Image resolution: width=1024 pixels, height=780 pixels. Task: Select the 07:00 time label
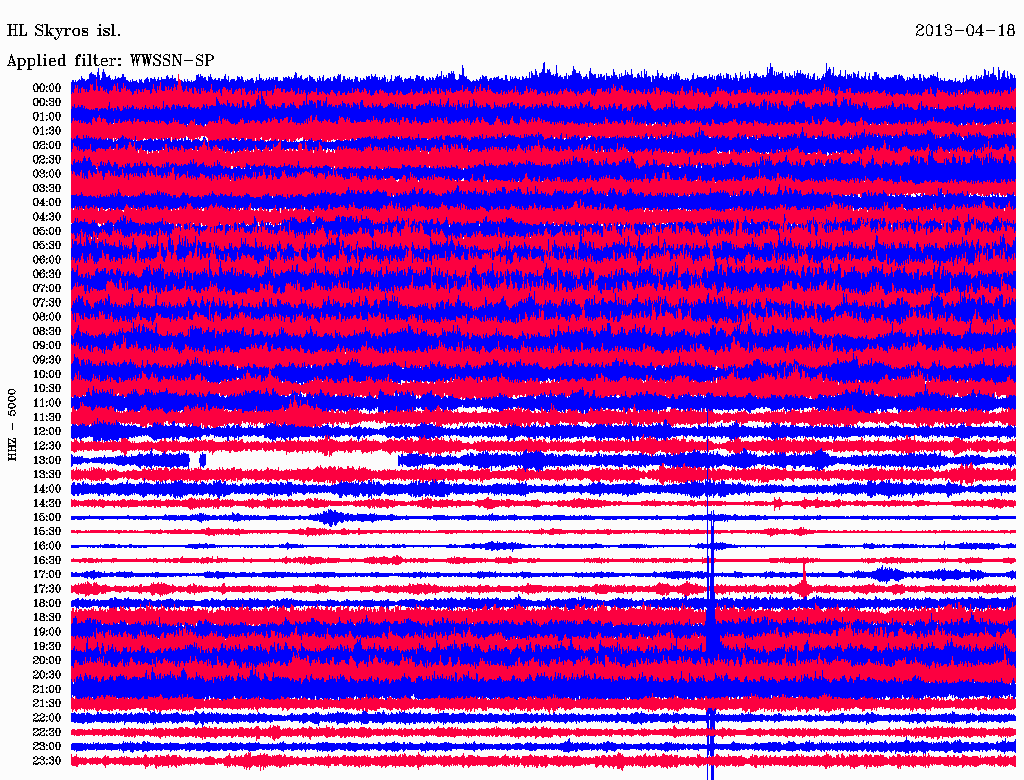(47, 288)
